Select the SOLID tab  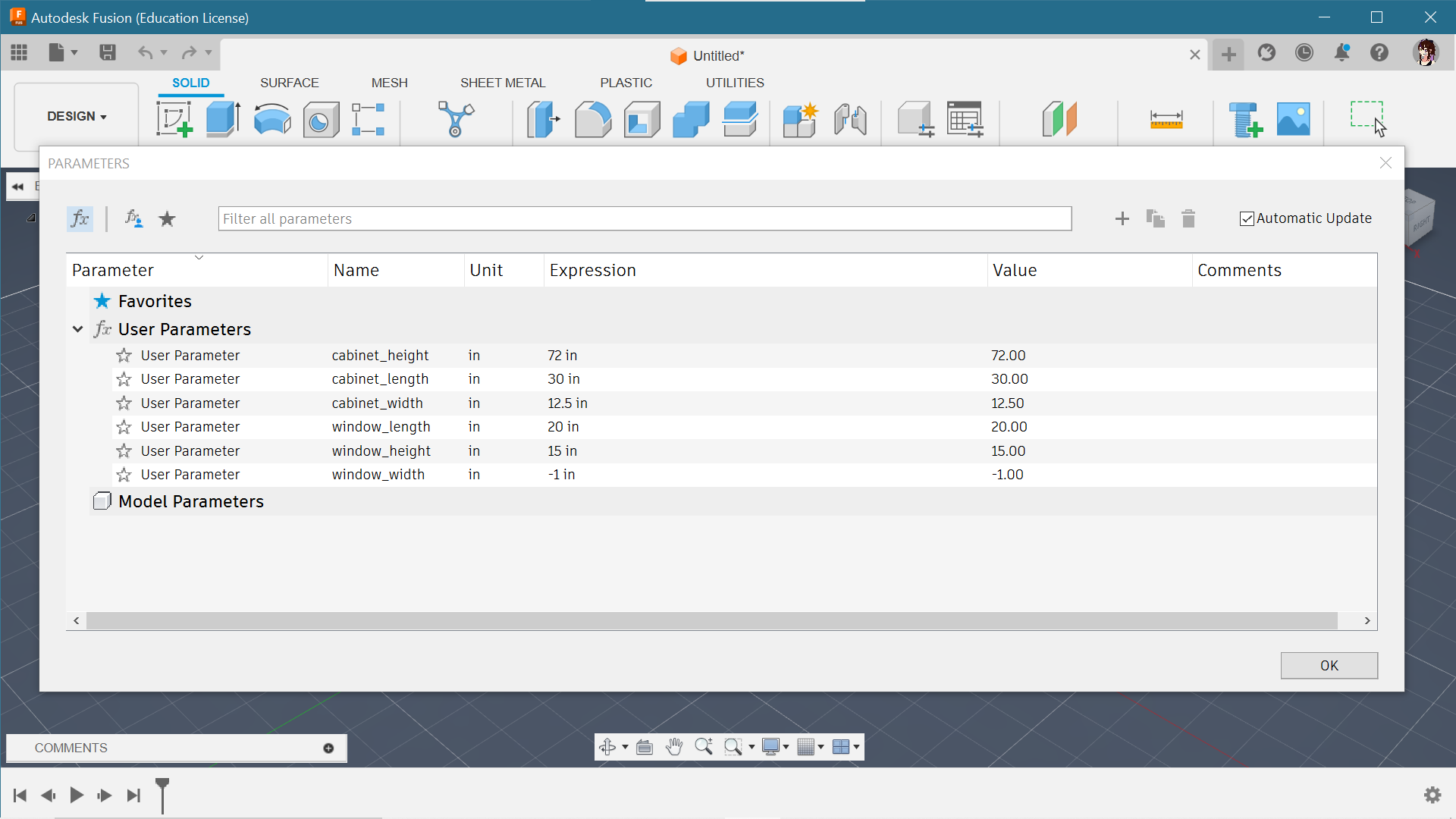pyautogui.click(x=191, y=83)
